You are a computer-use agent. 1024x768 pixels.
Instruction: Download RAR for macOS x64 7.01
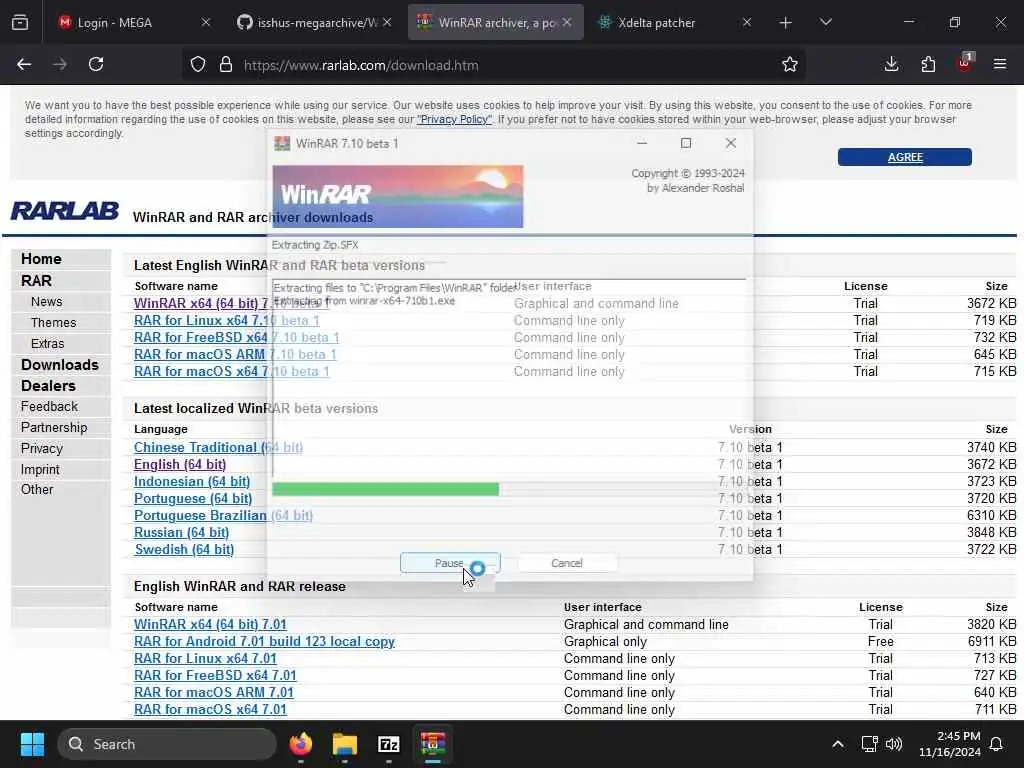pos(210,709)
